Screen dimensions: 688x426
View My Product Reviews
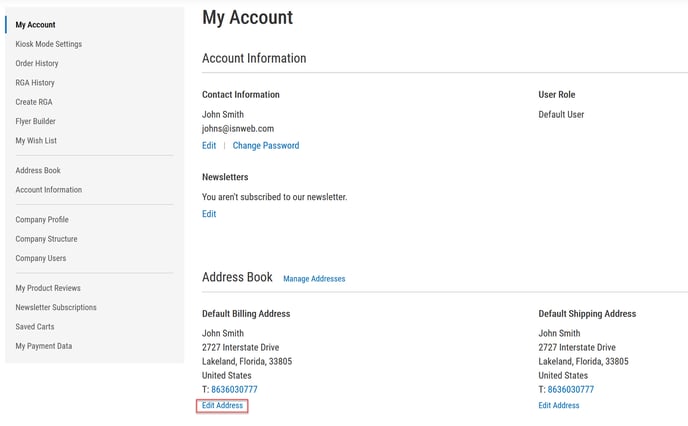click(x=48, y=288)
